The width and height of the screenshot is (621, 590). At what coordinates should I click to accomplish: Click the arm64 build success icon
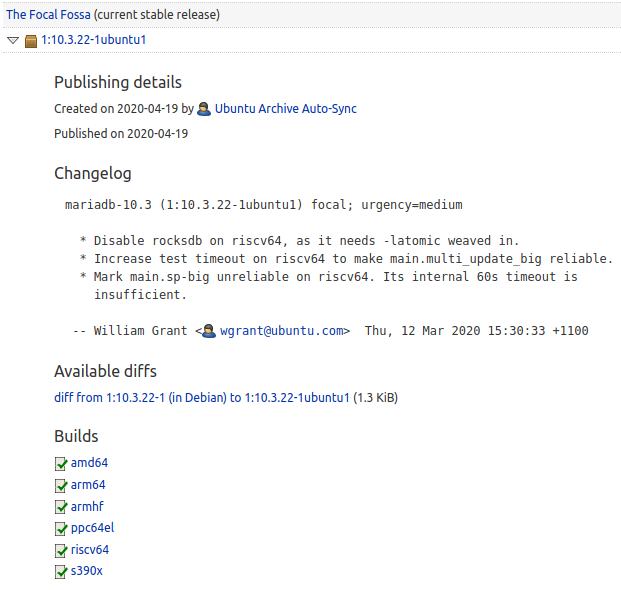[x=61, y=485]
